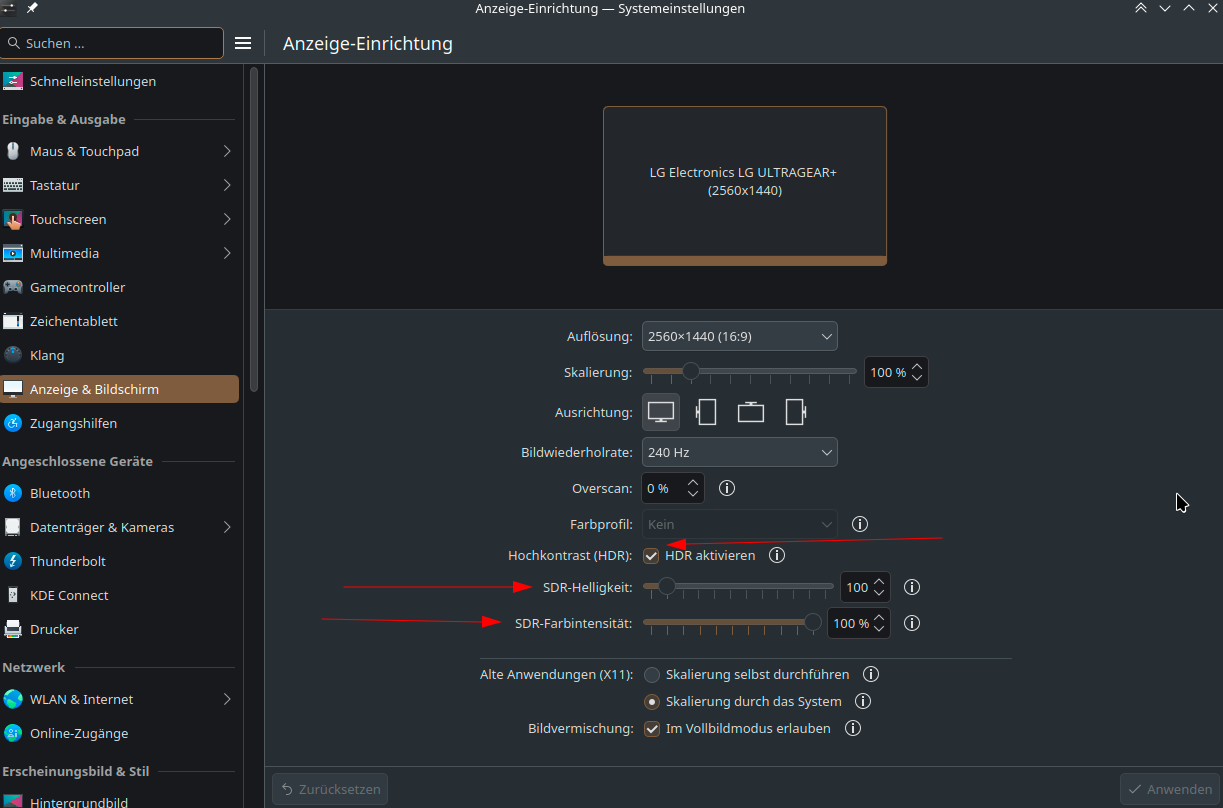Expand Multimedia submenu
This screenshot has width=1223, height=808.
point(227,253)
